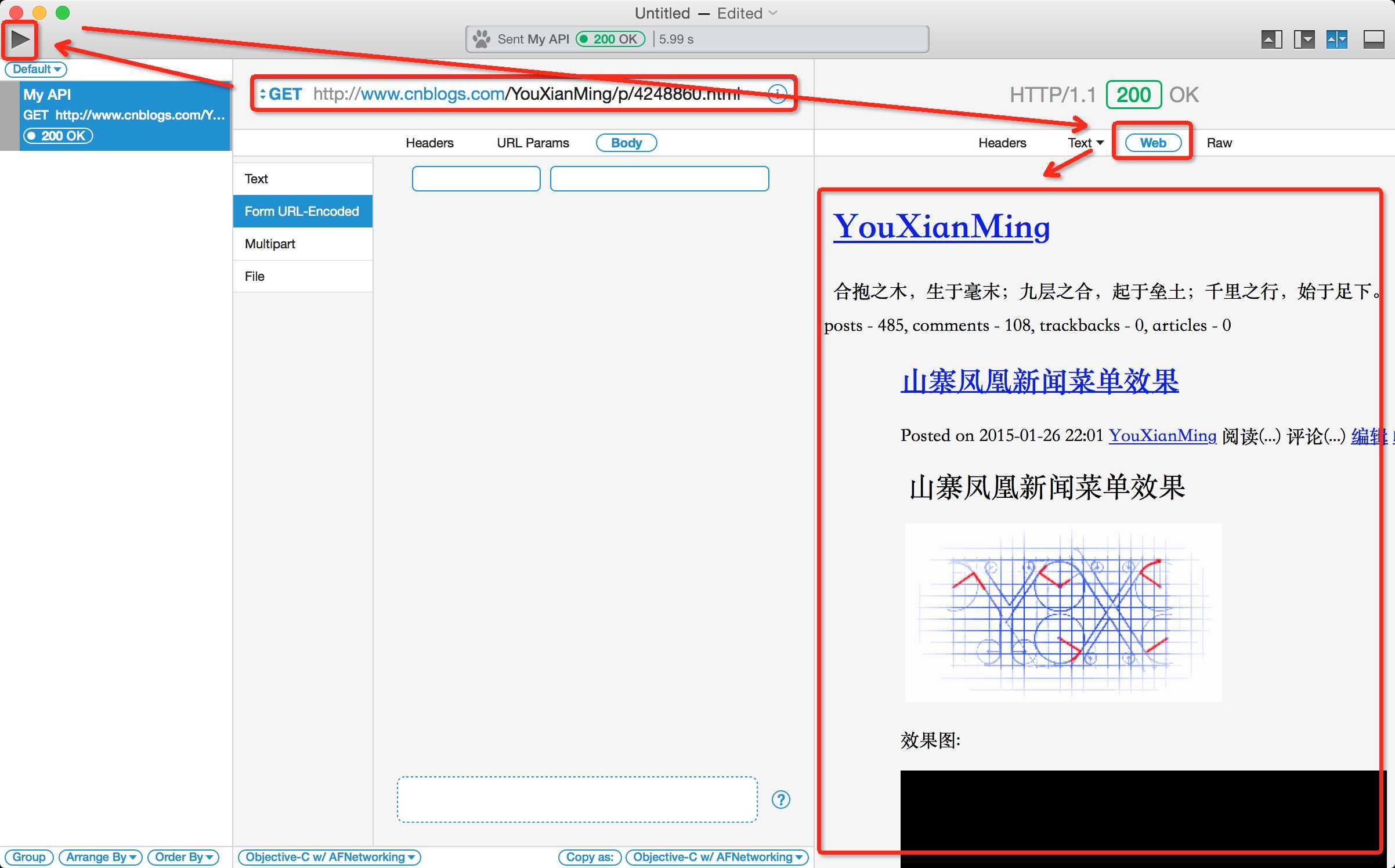Toggle the left sidebar layout icon
The image size is (1395, 868).
click(x=1271, y=39)
